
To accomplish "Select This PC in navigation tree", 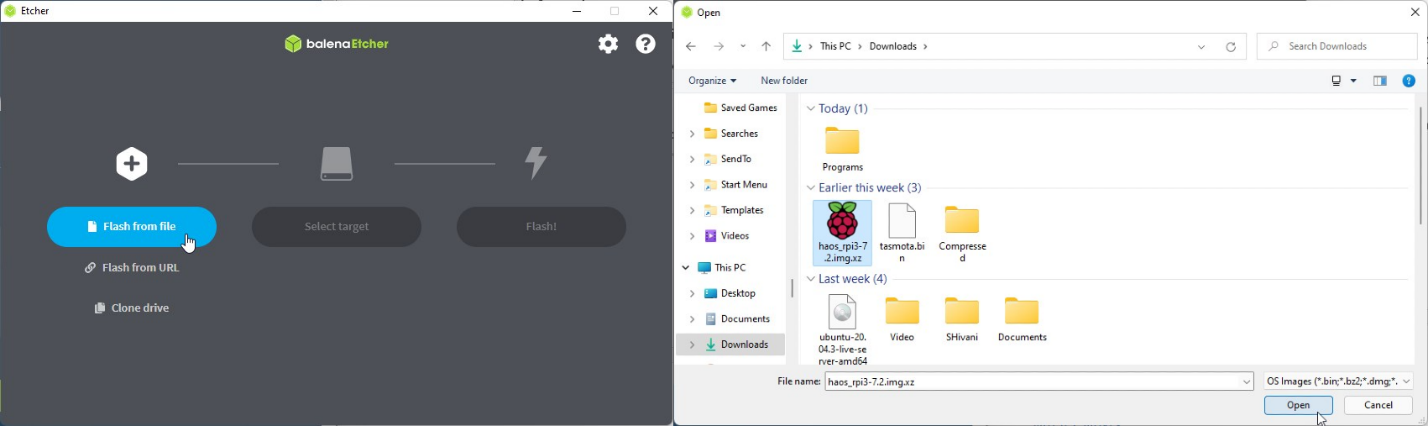I will (721, 268).
